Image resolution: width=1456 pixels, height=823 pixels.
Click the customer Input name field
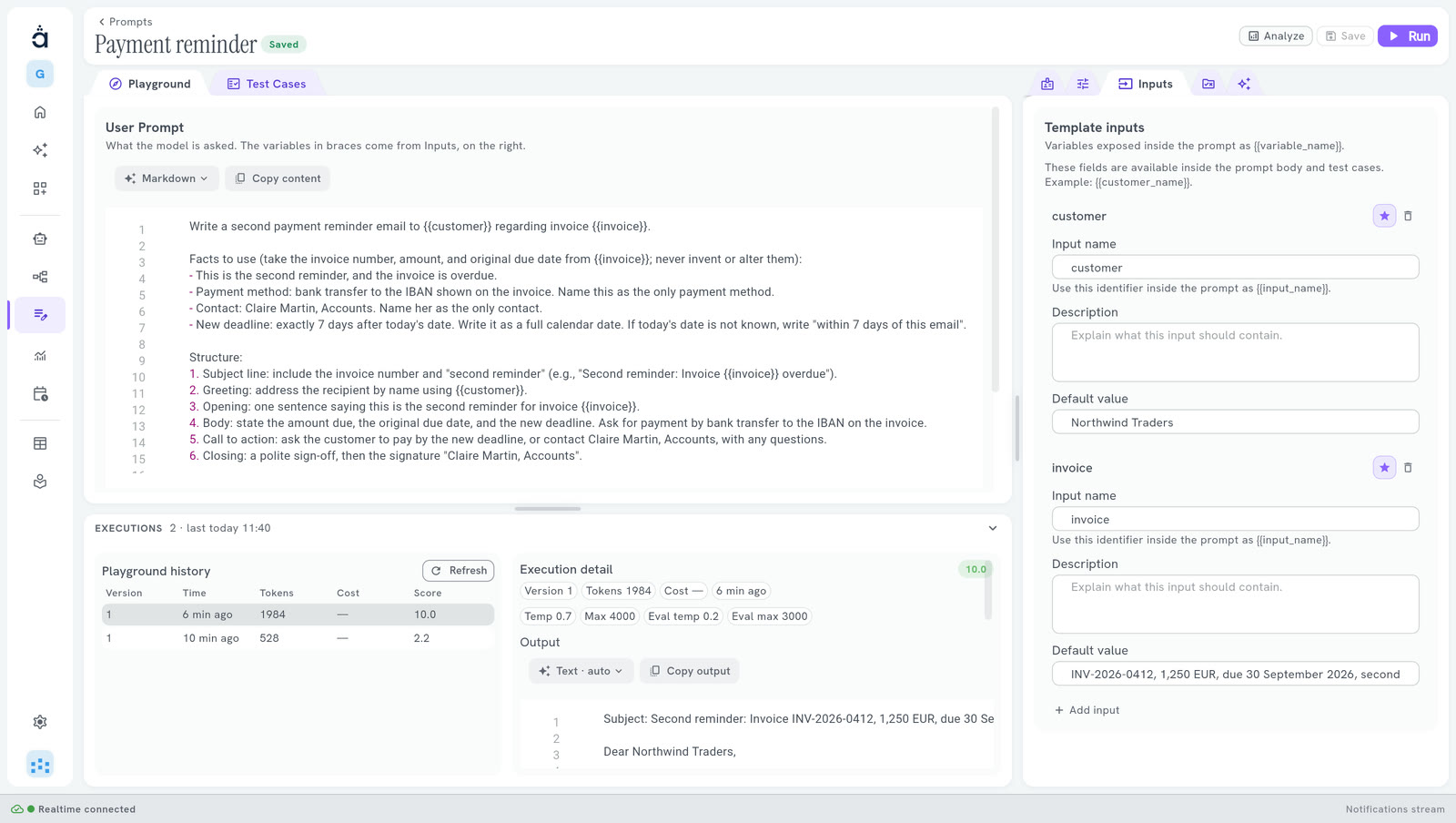click(x=1236, y=268)
